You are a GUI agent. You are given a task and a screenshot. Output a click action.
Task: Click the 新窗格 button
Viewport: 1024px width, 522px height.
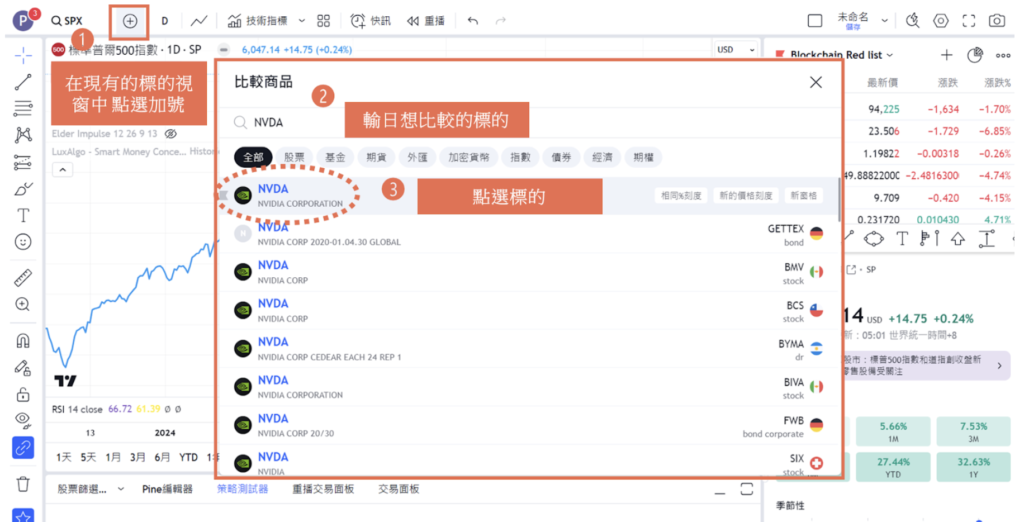804,195
